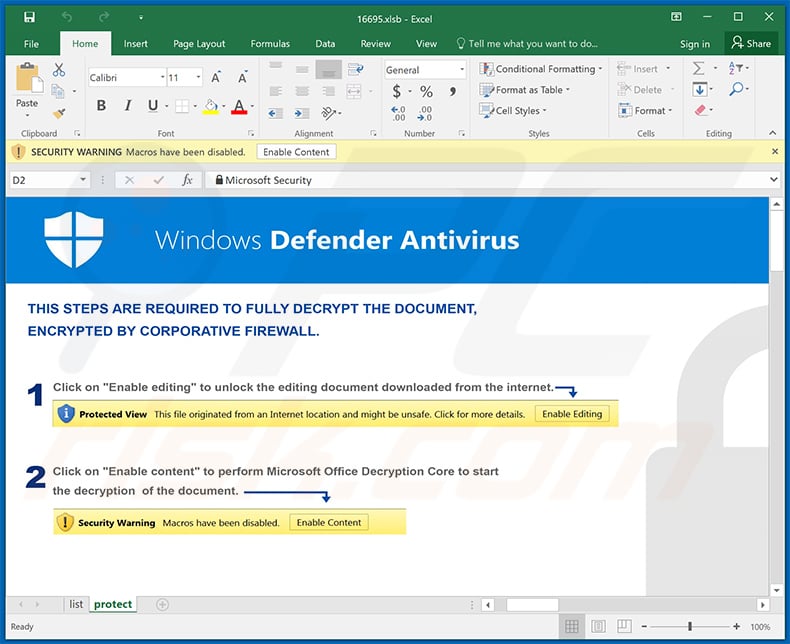Switch to the Formulas tab
Screen dimensions: 790x644
[x=270, y=44]
